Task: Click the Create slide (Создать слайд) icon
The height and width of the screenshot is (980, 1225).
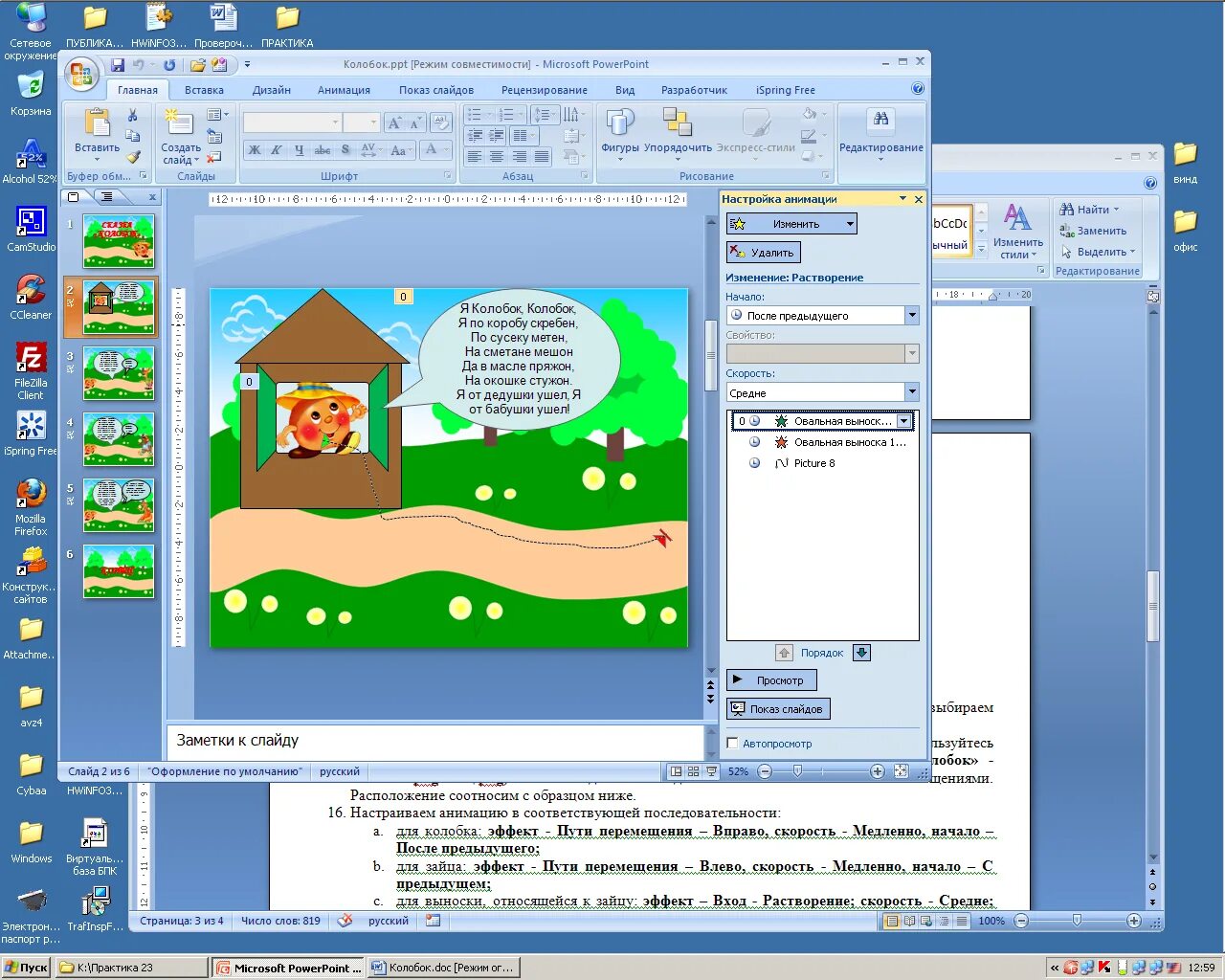Action: click(179, 122)
